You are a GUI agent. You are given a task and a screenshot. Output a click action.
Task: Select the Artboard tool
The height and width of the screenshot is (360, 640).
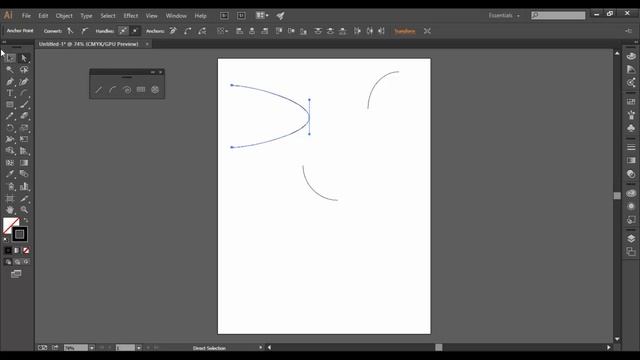point(10,199)
